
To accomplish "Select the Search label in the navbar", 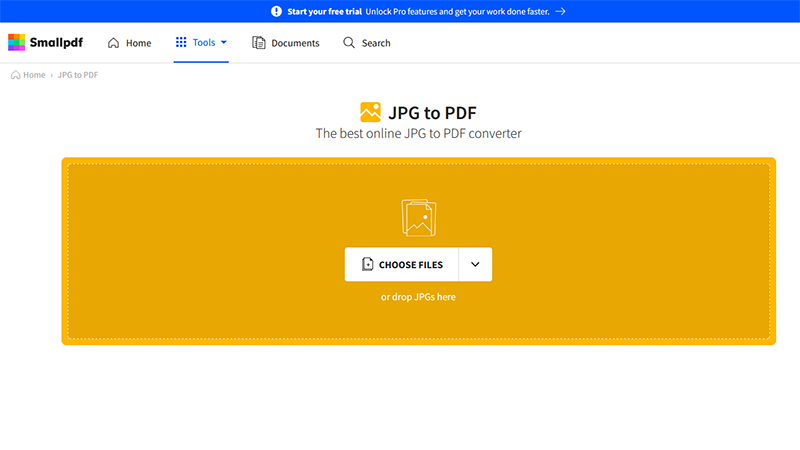I will point(376,43).
